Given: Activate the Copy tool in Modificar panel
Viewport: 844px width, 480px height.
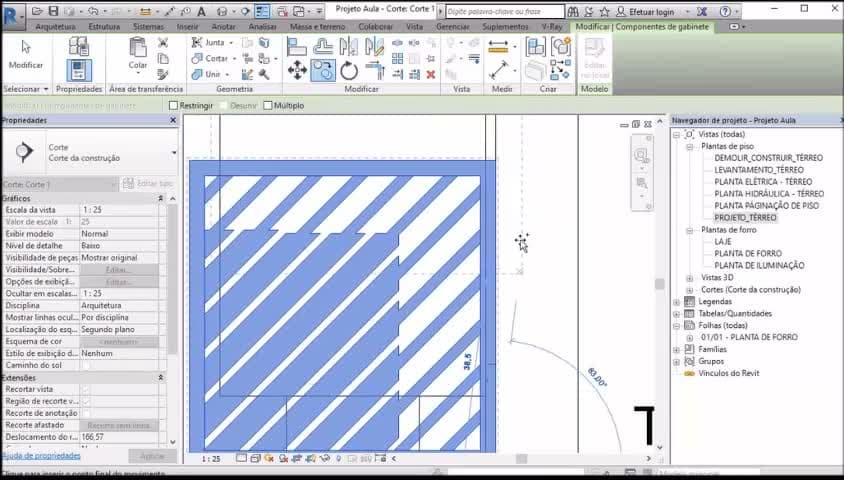Looking at the screenshot, I should pos(323,70).
